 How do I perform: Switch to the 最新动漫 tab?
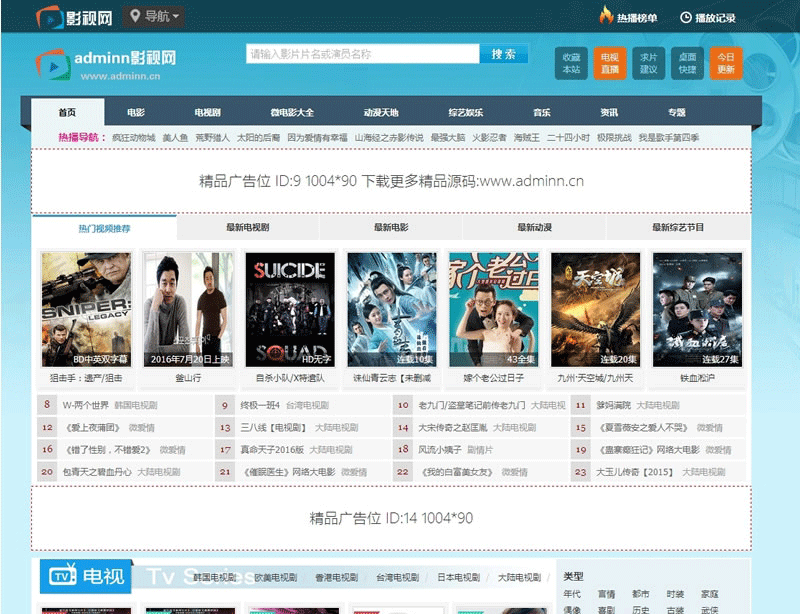coord(535,228)
